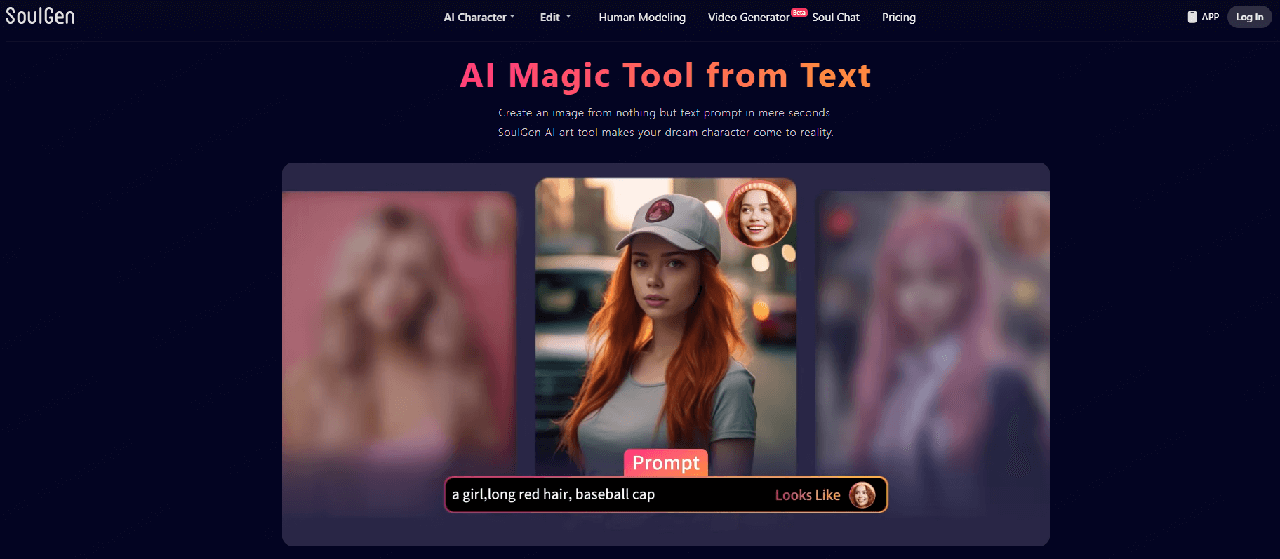1280x559 pixels.
Task: Click the Looks Like label
Action: tap(808, 495)
